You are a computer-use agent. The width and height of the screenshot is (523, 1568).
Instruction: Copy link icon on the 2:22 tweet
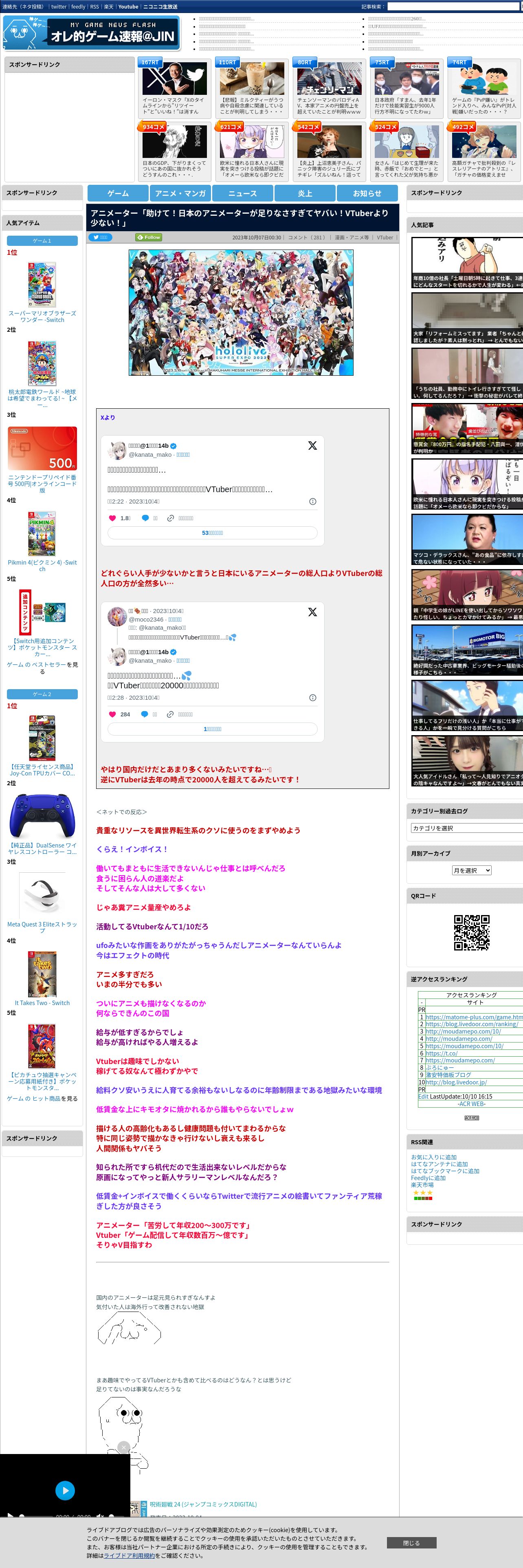pos(171,518)
